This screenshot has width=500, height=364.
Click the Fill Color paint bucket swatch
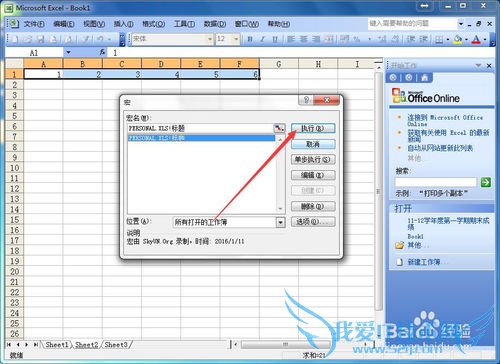(458, 40)
